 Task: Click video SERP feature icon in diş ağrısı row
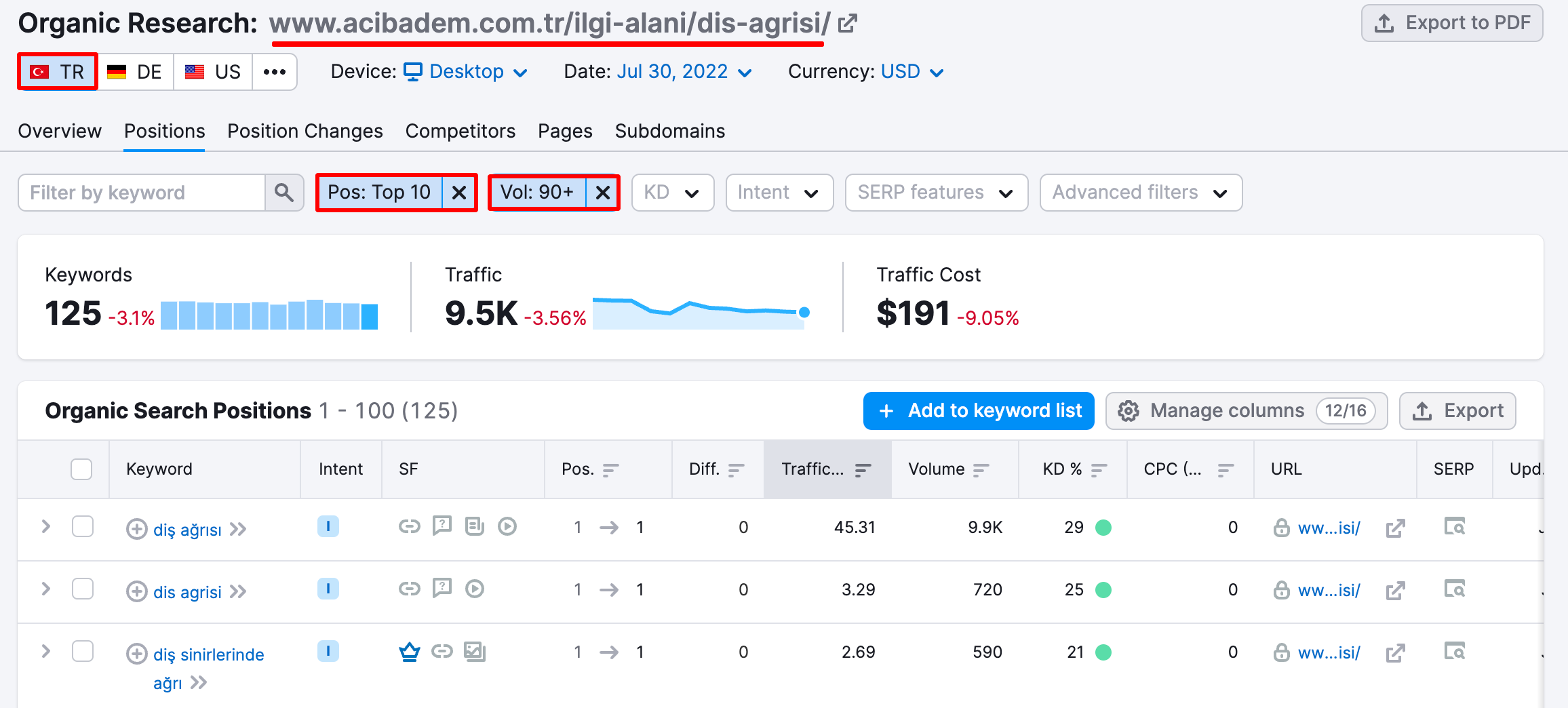[507, 526]
